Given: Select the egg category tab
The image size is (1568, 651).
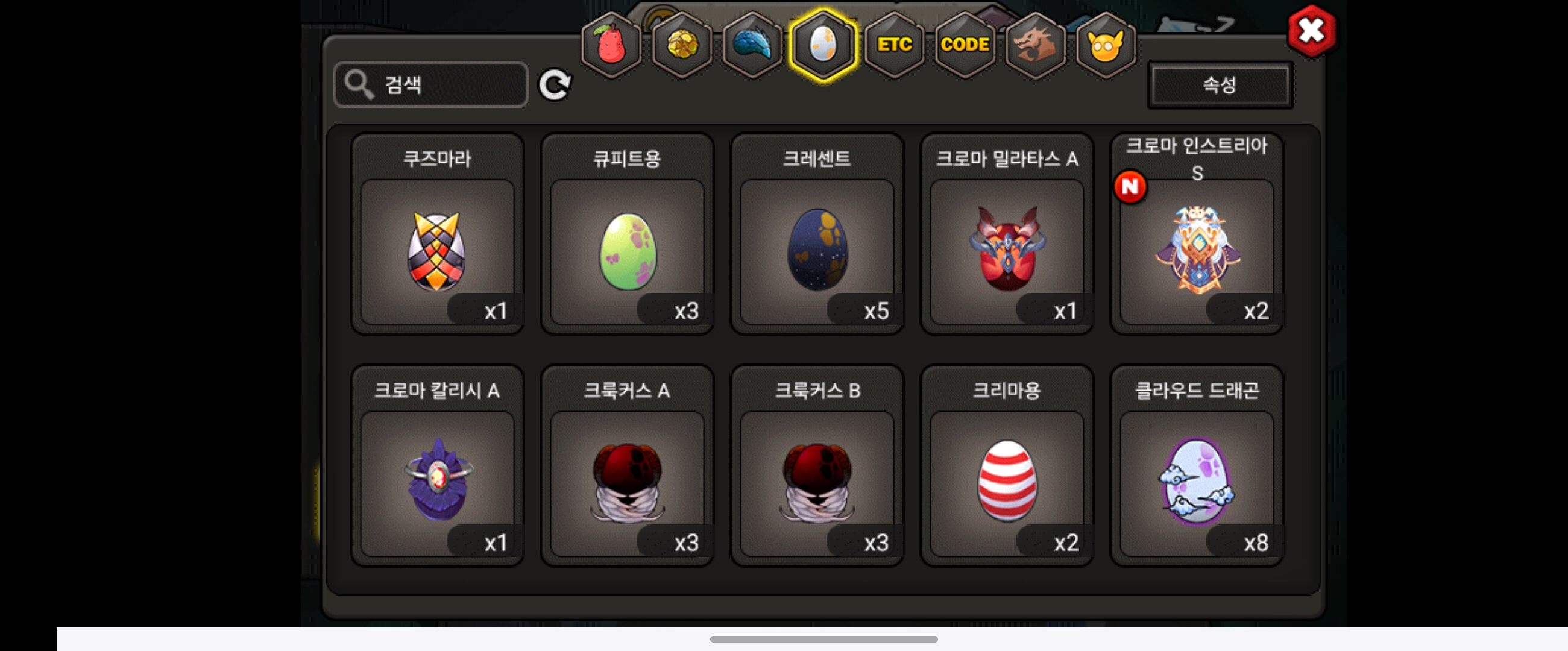Looking at the screenshot, I should click(x=823, y=45).
